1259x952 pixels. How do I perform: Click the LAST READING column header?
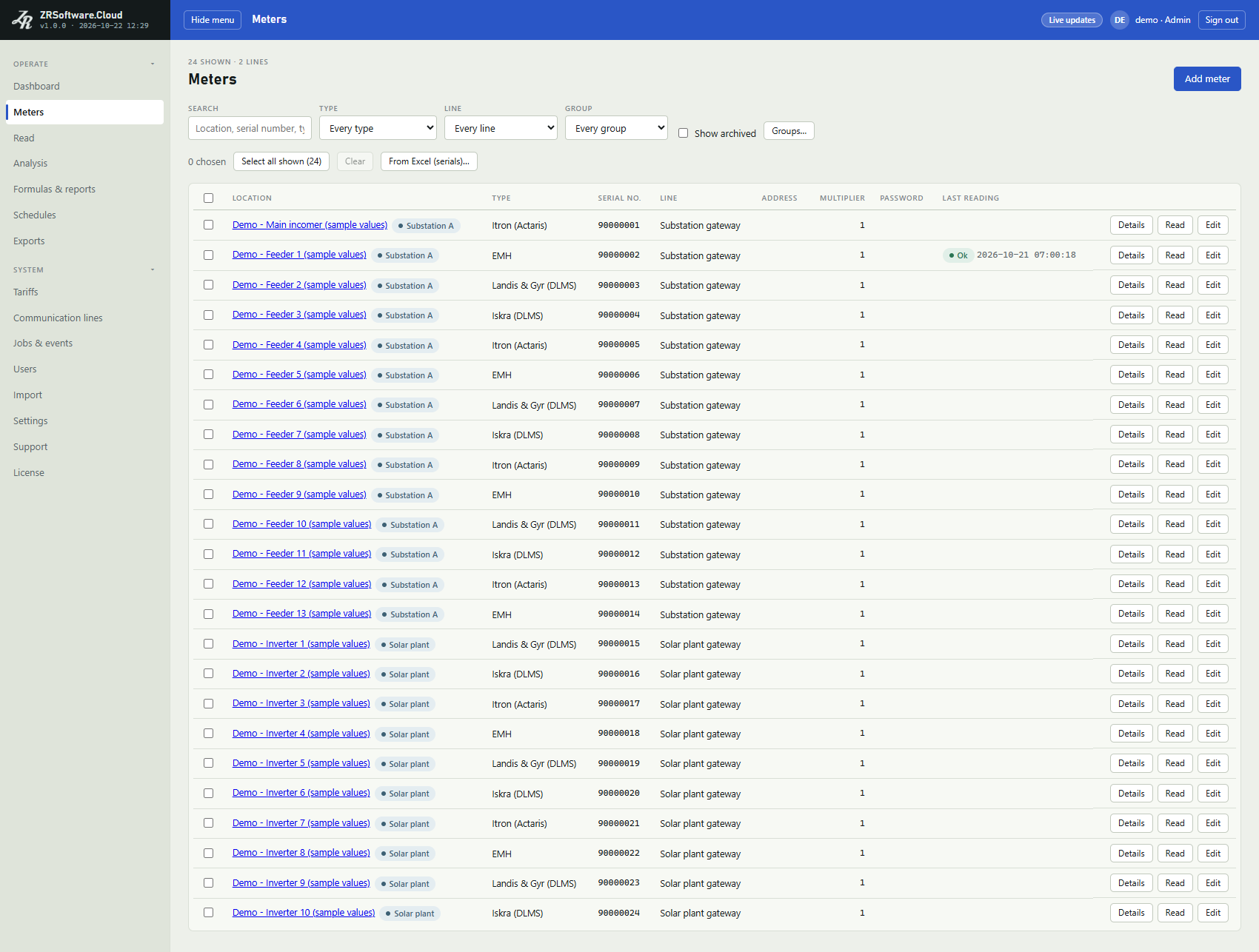[x=970, y=198]
